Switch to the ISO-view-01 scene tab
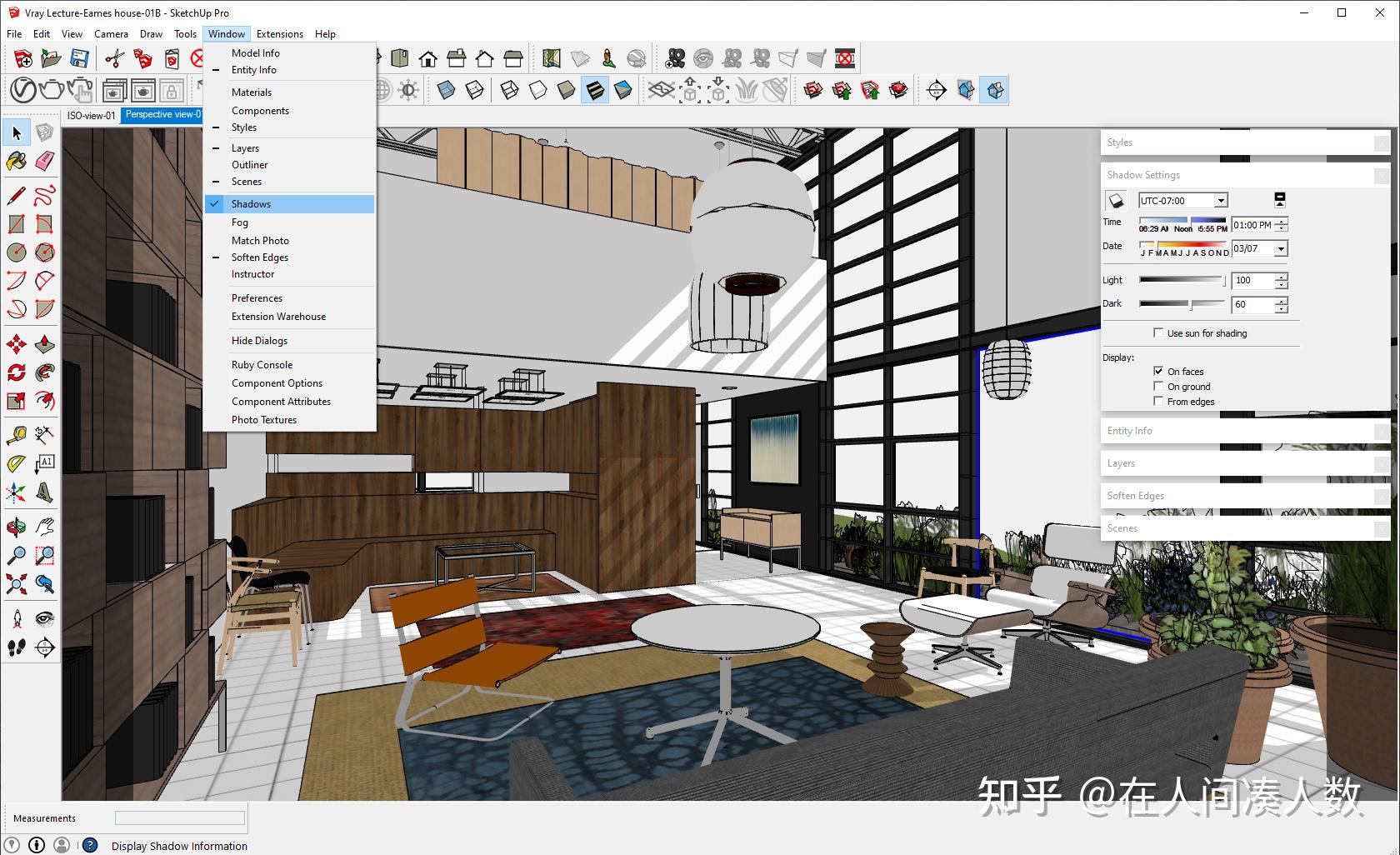Screen dimensions: 1400x855 [92, 115]
